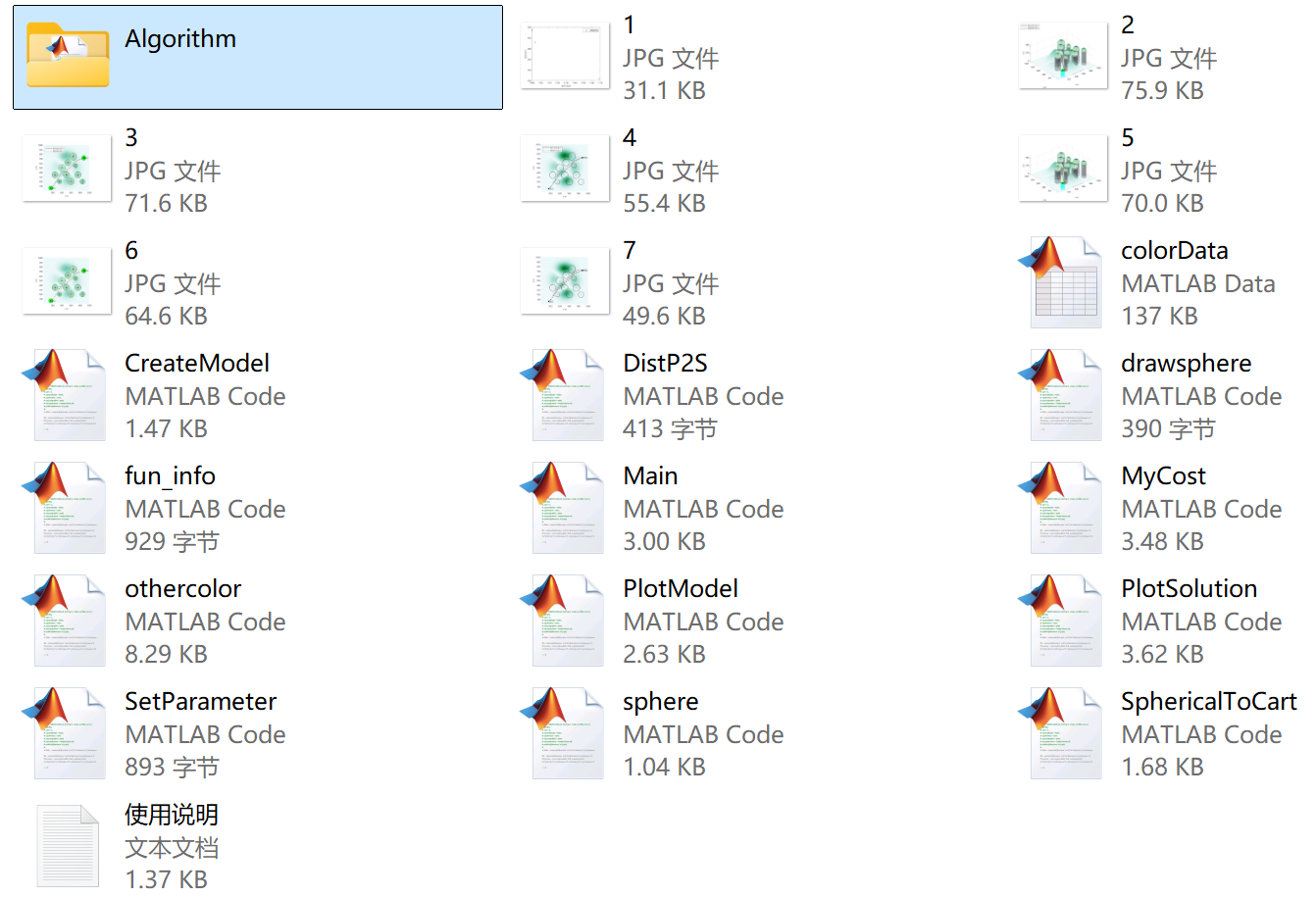Click the othercolor MATLAB code icon
This screenshot has height=897, width=1316.
pos(68,621)
